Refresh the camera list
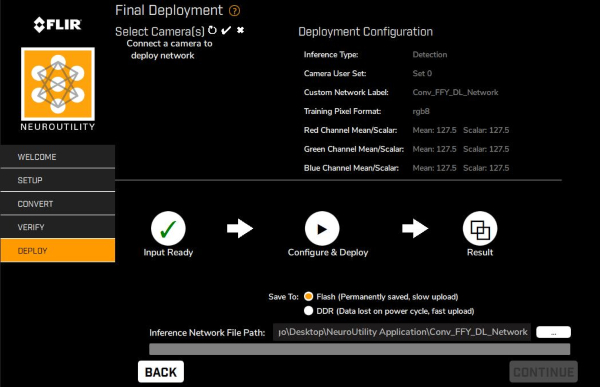Screen dimensions: 600x387 212,30
